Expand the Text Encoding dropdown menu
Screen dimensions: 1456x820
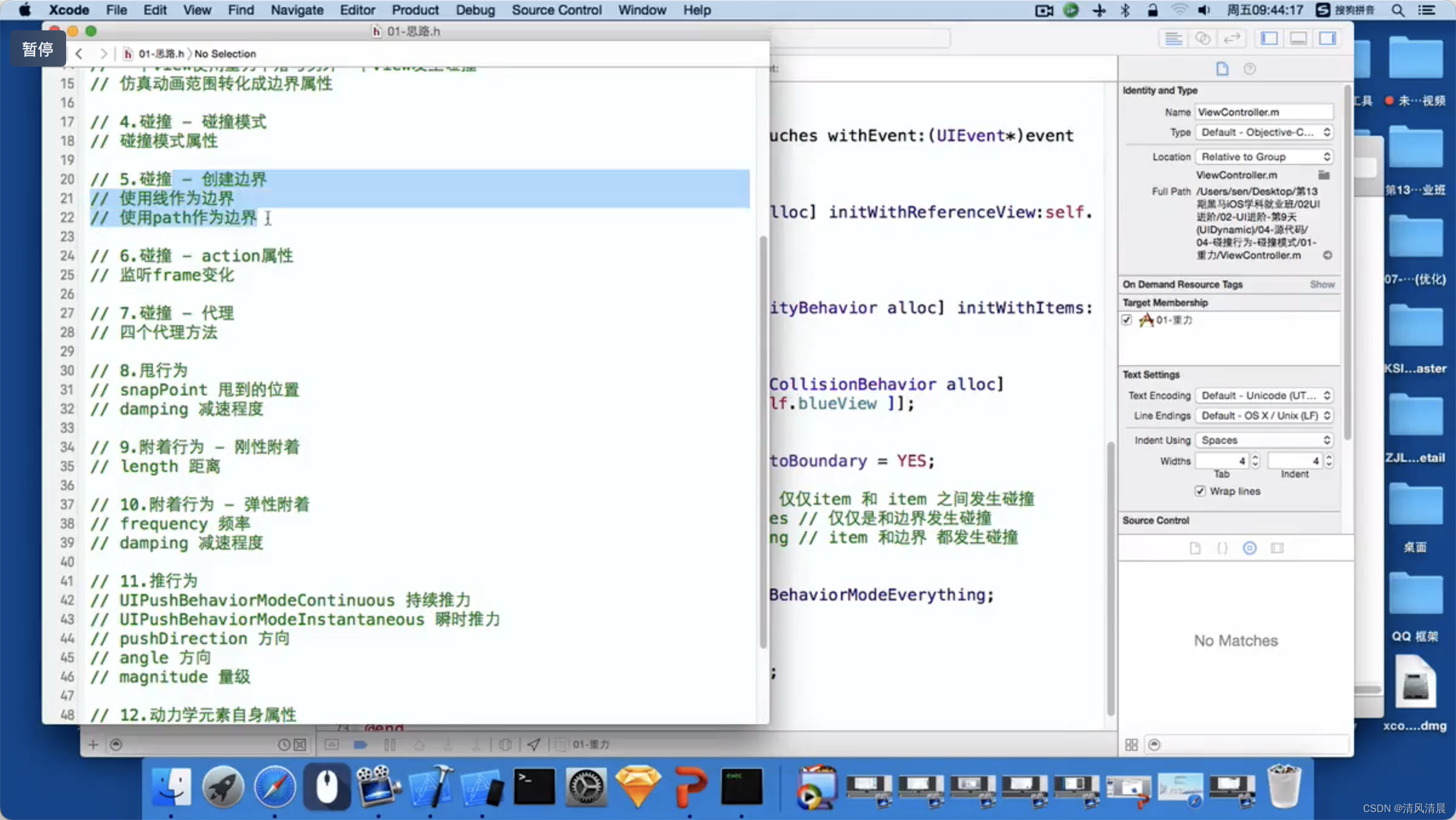point(1265,394)
